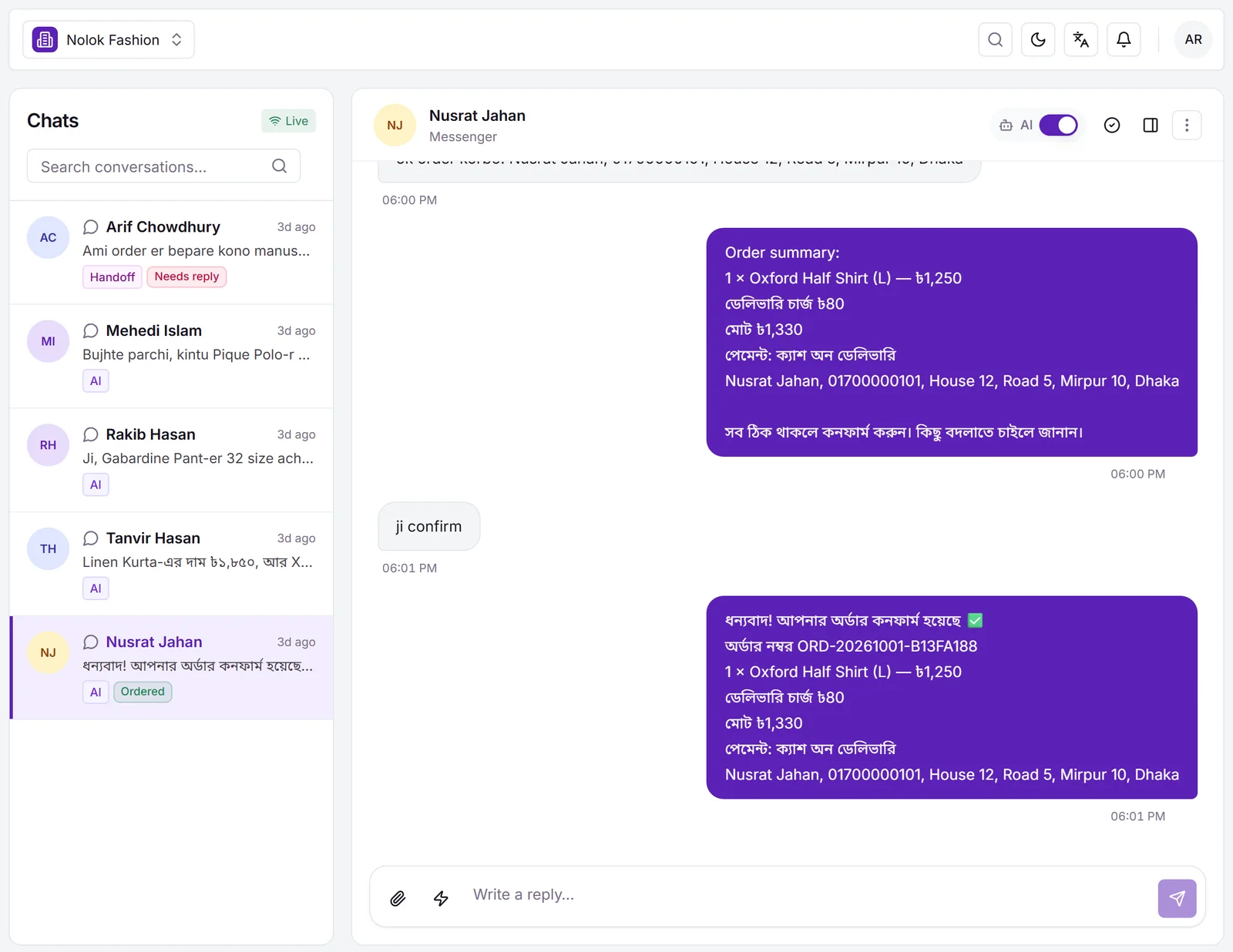Click the TH avatar of Tanvir Hasan
Viewport: 1233px width, 952px height.
(48, 549)
